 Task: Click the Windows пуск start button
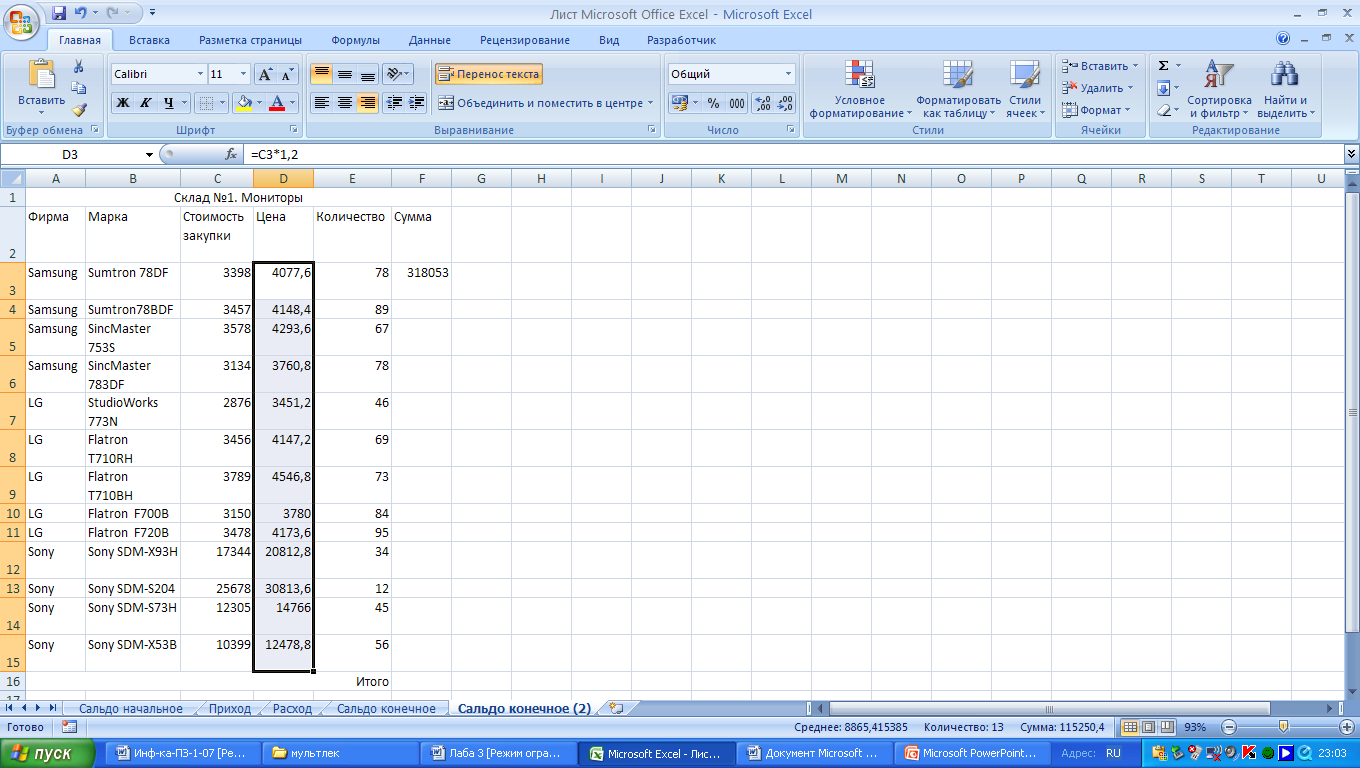tap(48, 754)
